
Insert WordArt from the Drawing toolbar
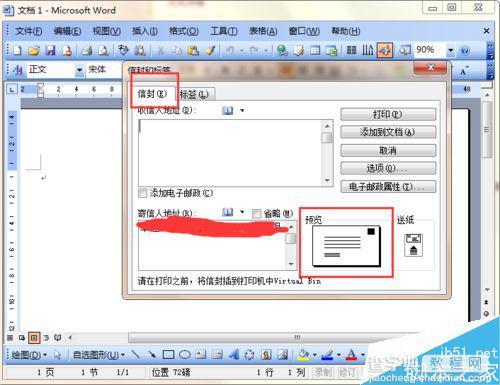[x=234, y=354]
